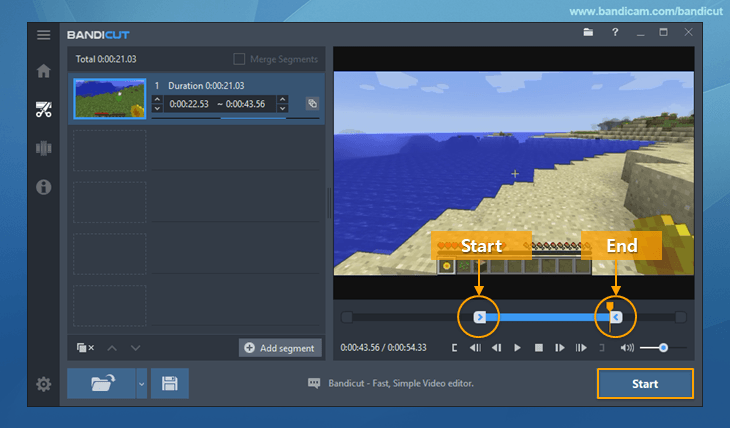Increase segment start time stepper
This screenshot has width=730, height=428.
pos(157,99)
